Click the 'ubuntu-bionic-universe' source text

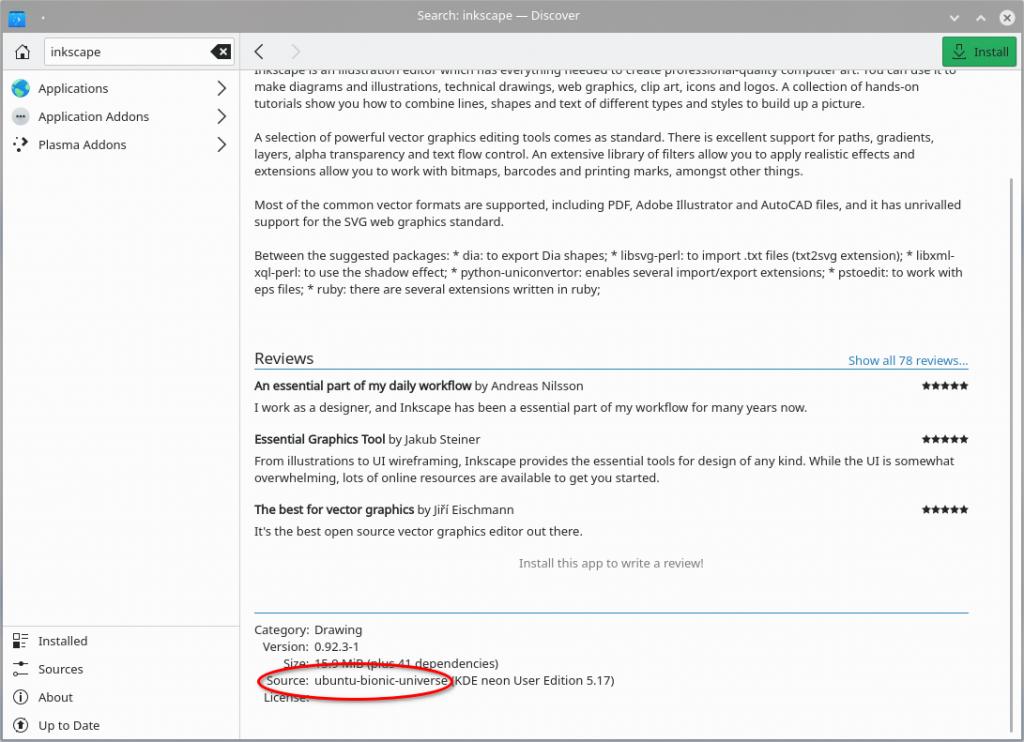pyautogui.click(x=381, y=681)
